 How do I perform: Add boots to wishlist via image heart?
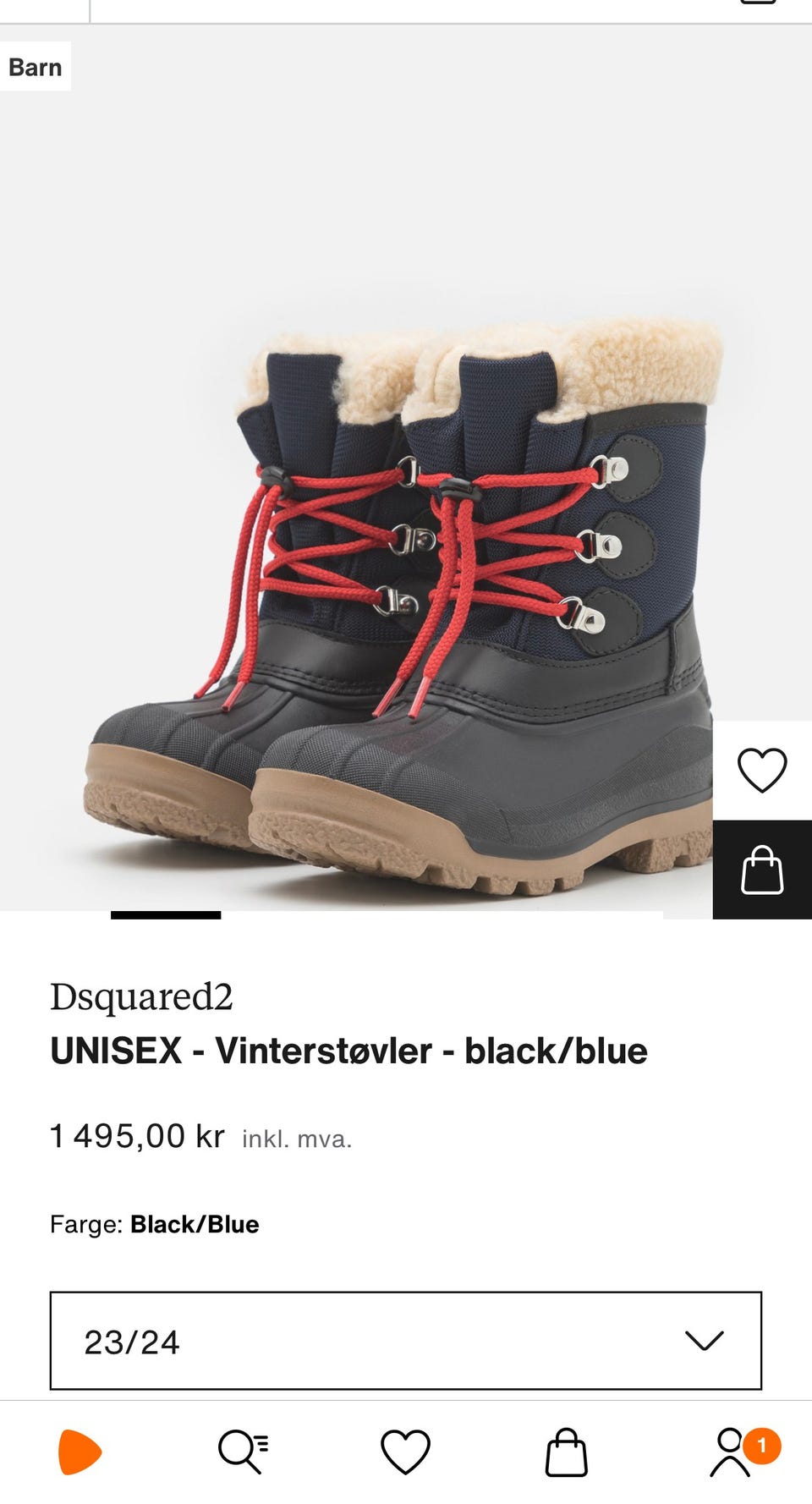click(x=762, y=771)
